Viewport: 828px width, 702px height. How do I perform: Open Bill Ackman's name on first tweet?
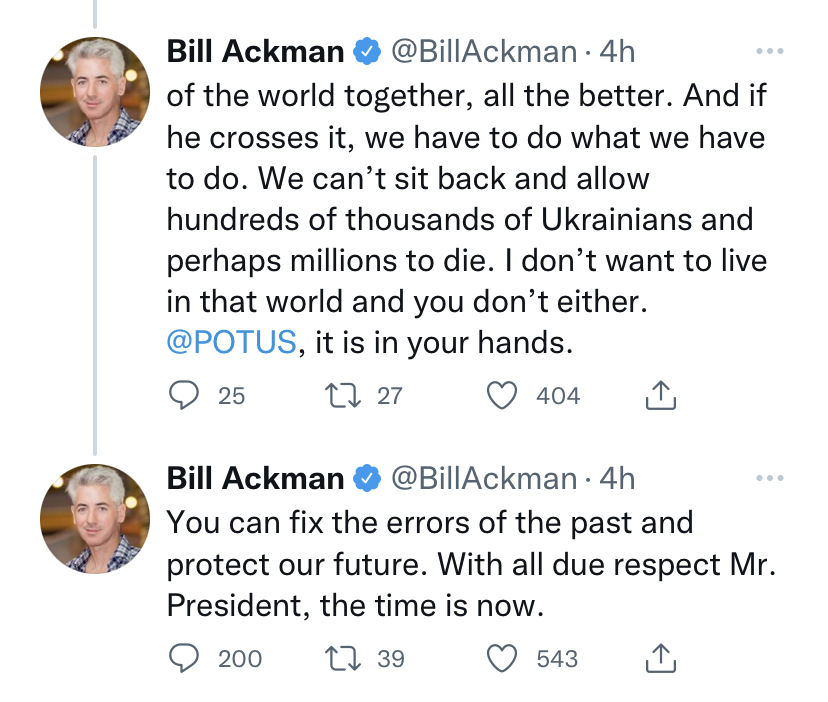[x=255, y=51]
